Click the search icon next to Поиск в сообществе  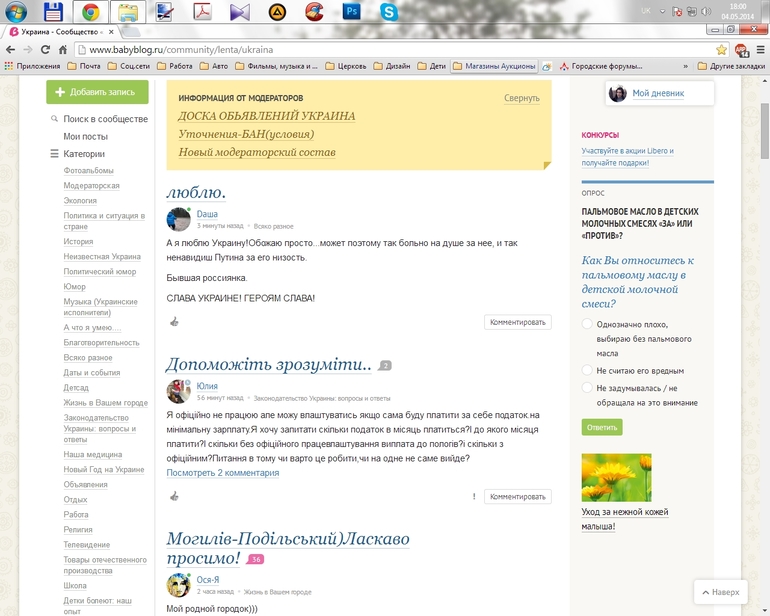(x=55, y=119)
